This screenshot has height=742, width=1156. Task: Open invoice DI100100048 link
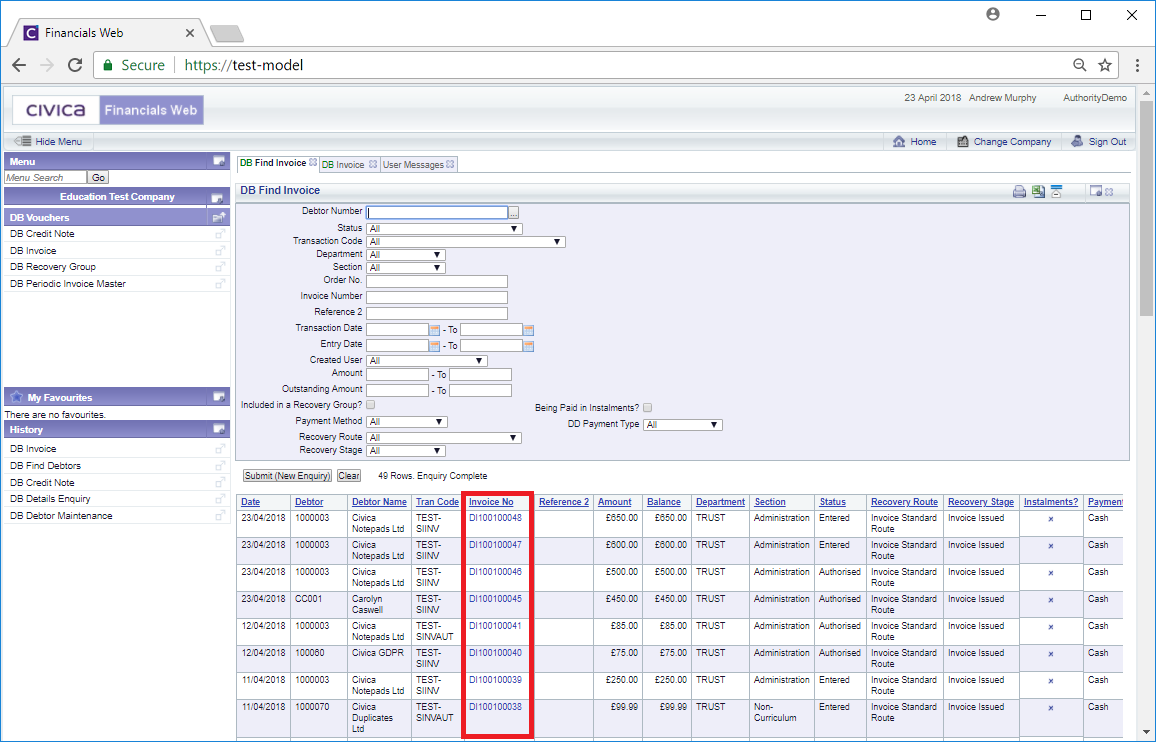click(x=495, y=518)
